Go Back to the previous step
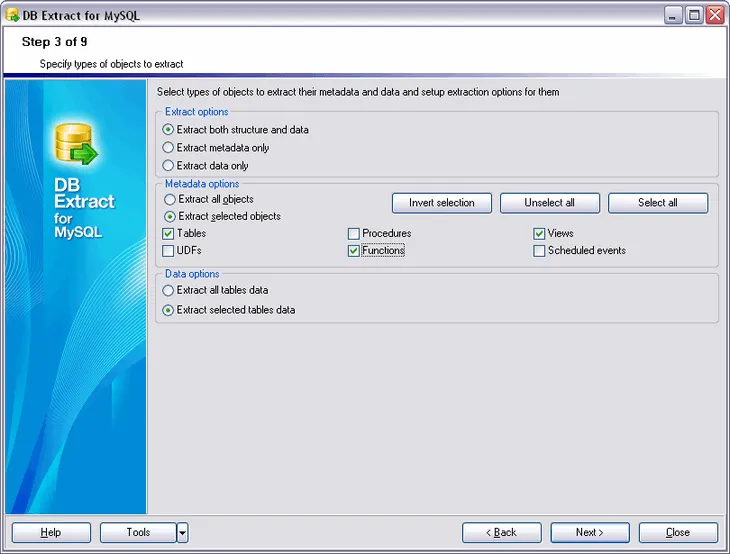Screen dimensions: 730x554 tap(502, 532)
